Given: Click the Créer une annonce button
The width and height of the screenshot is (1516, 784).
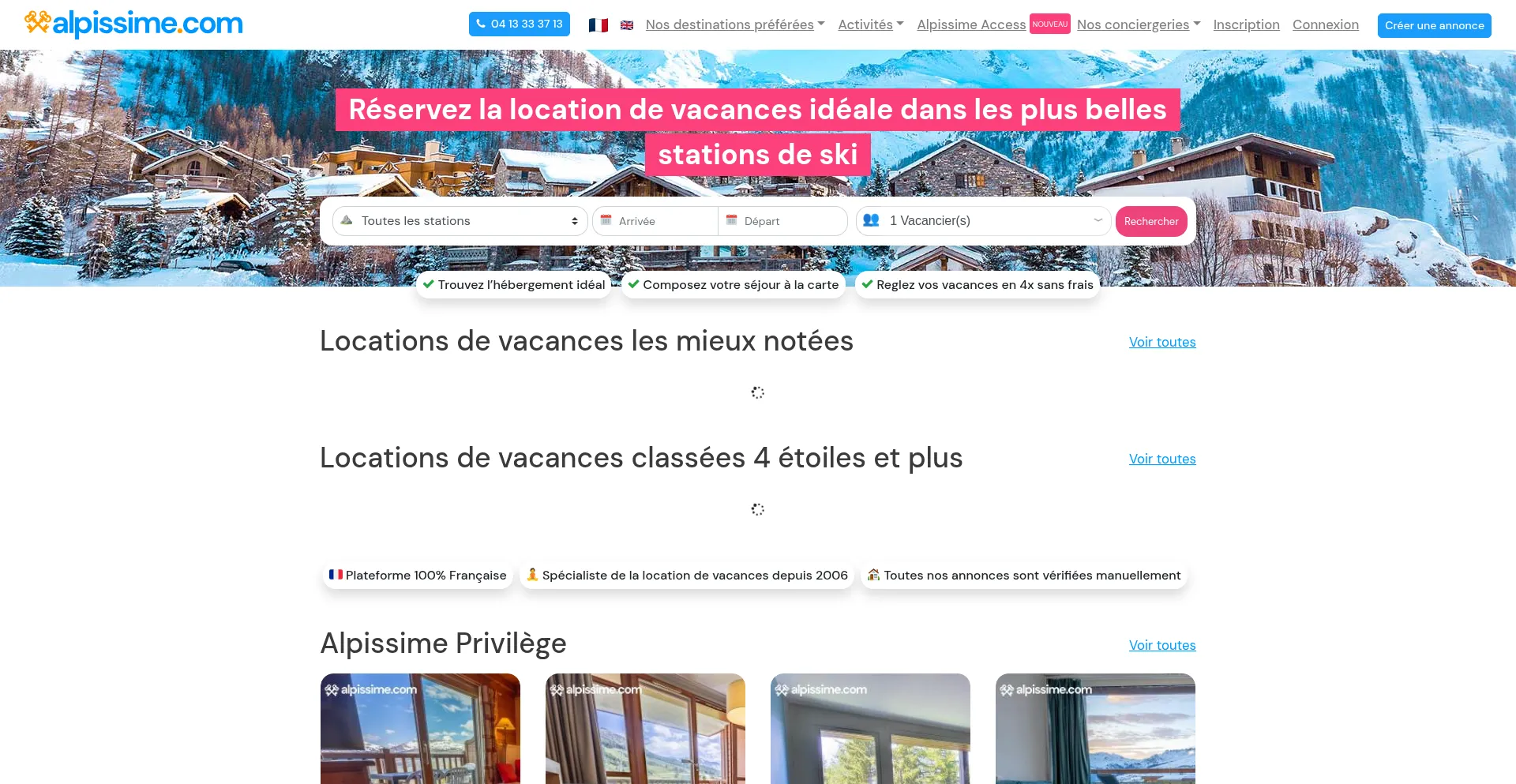Looking at the screenshot, I should [x=1434, y=25].
